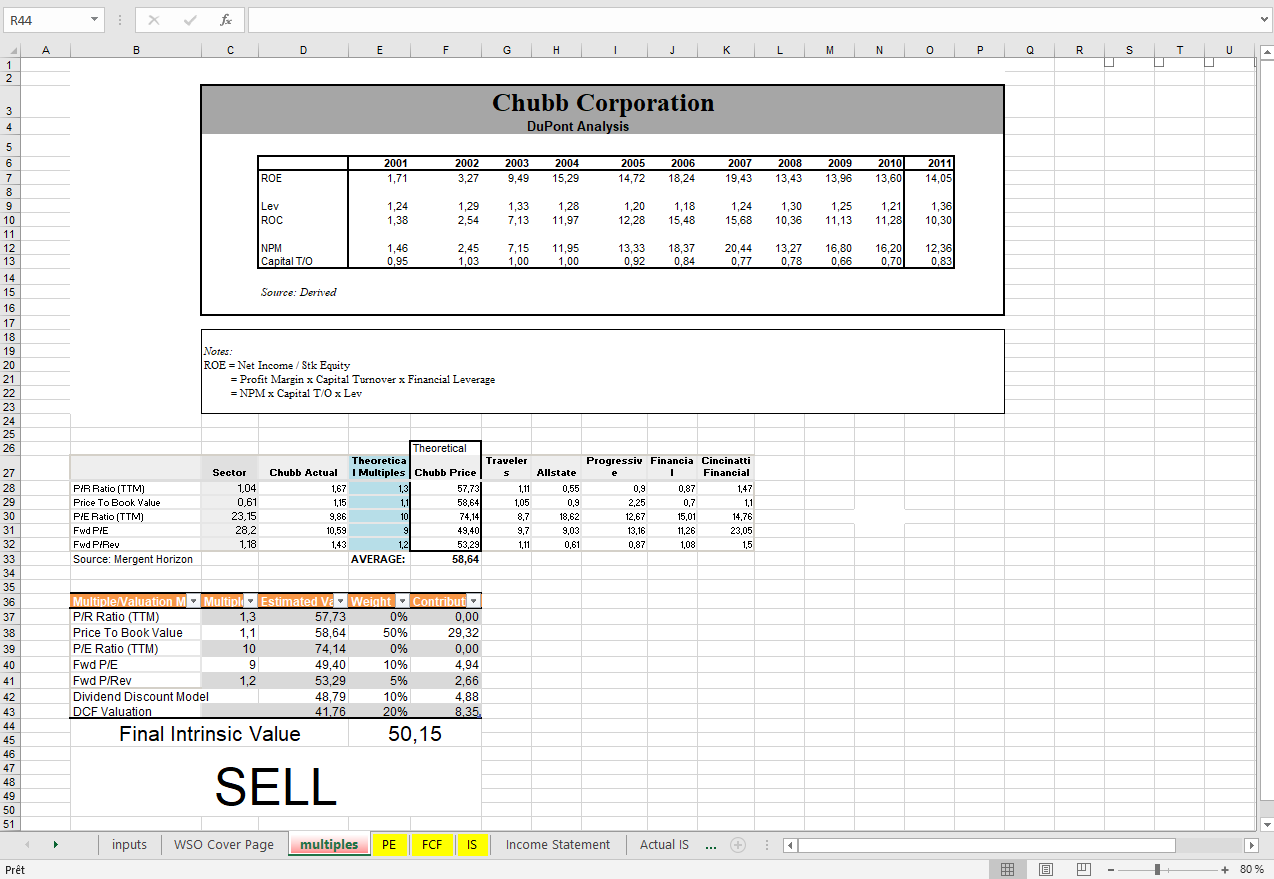This screenshot has width=1274, height=879.
Task: Select column R header
Action: pos(1079,50)
